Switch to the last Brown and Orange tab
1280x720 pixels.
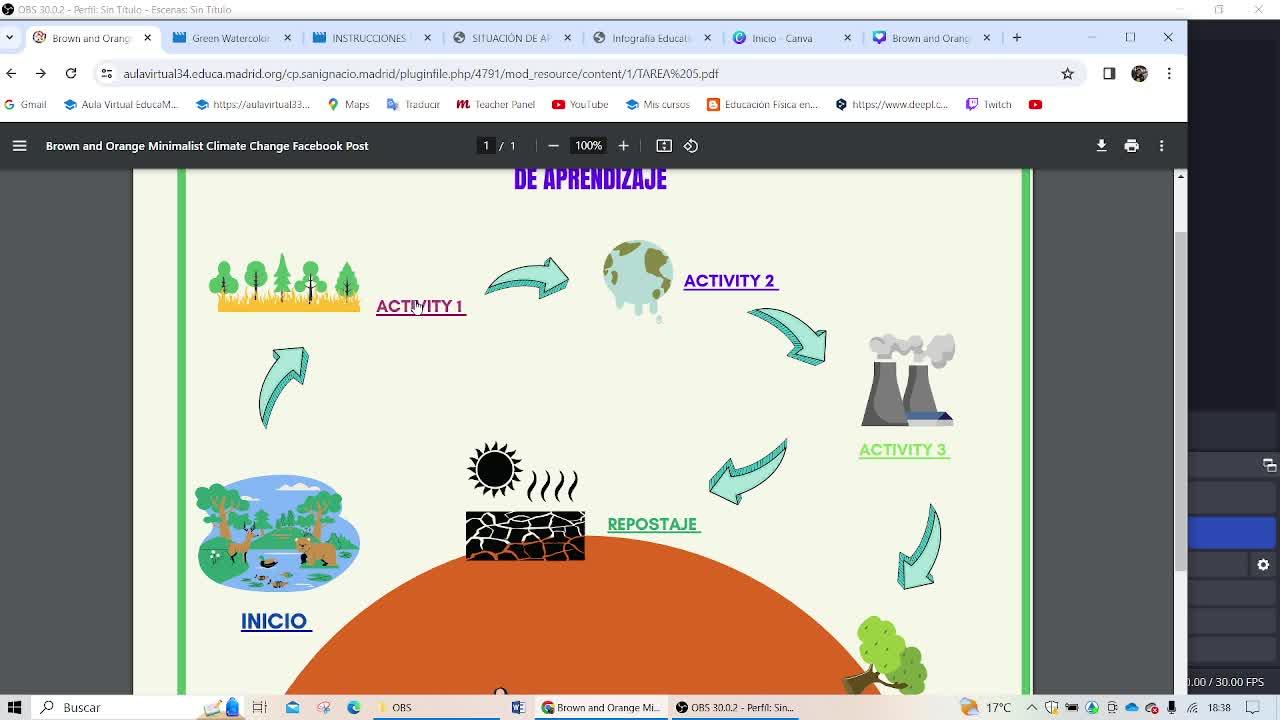(932, 38)
